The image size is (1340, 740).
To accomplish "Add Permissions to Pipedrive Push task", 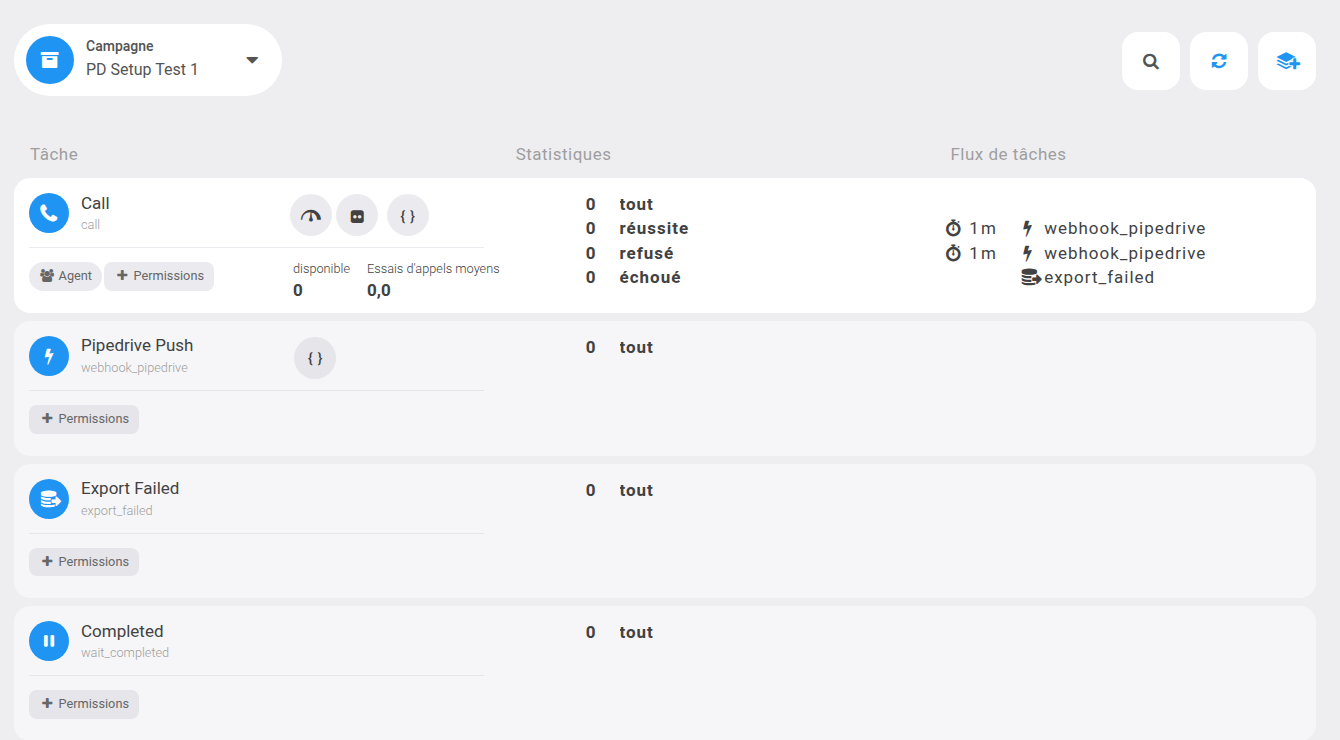I will [84, 419].
